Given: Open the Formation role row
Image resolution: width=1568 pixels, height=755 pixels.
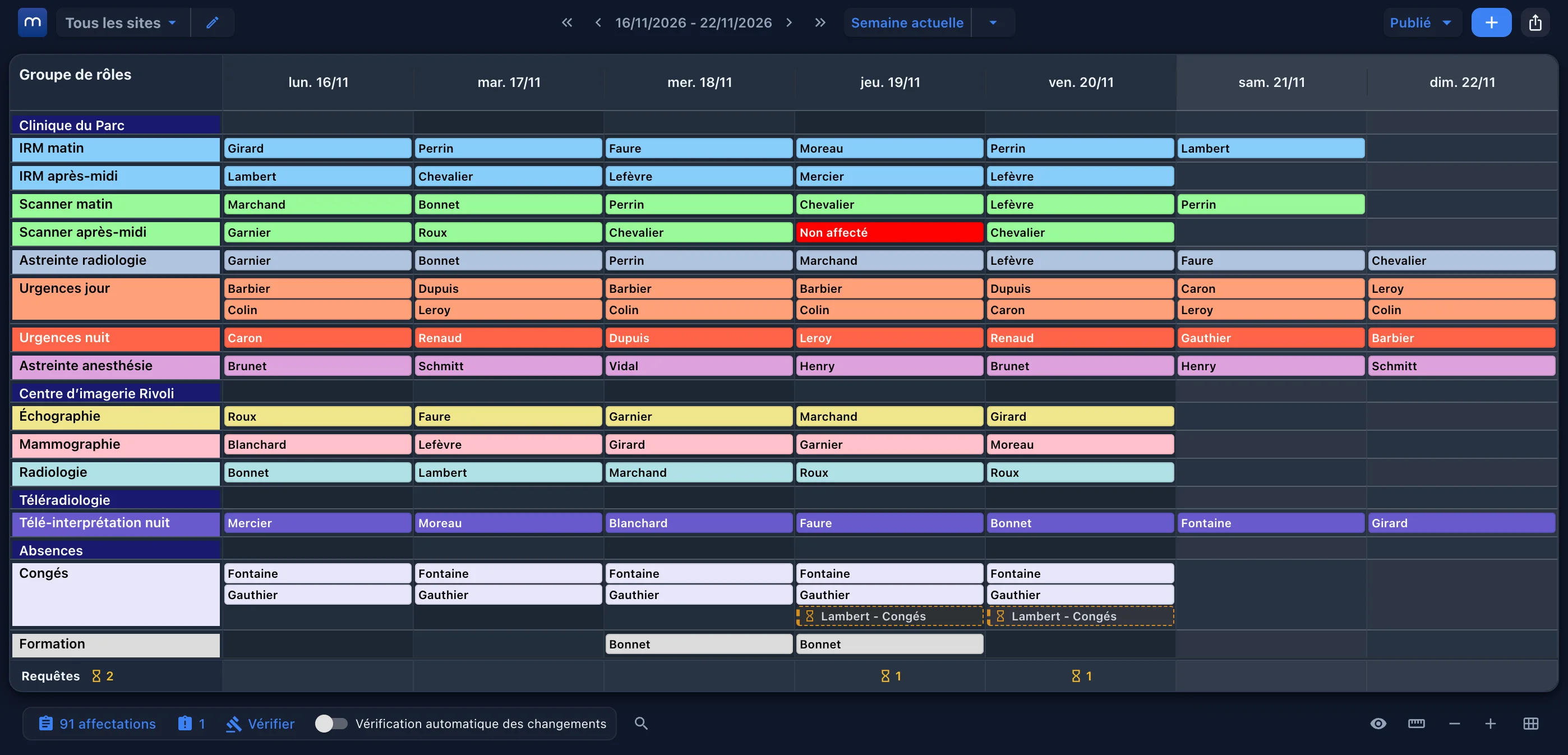Looking at the screenshot, I should (116, 645).
